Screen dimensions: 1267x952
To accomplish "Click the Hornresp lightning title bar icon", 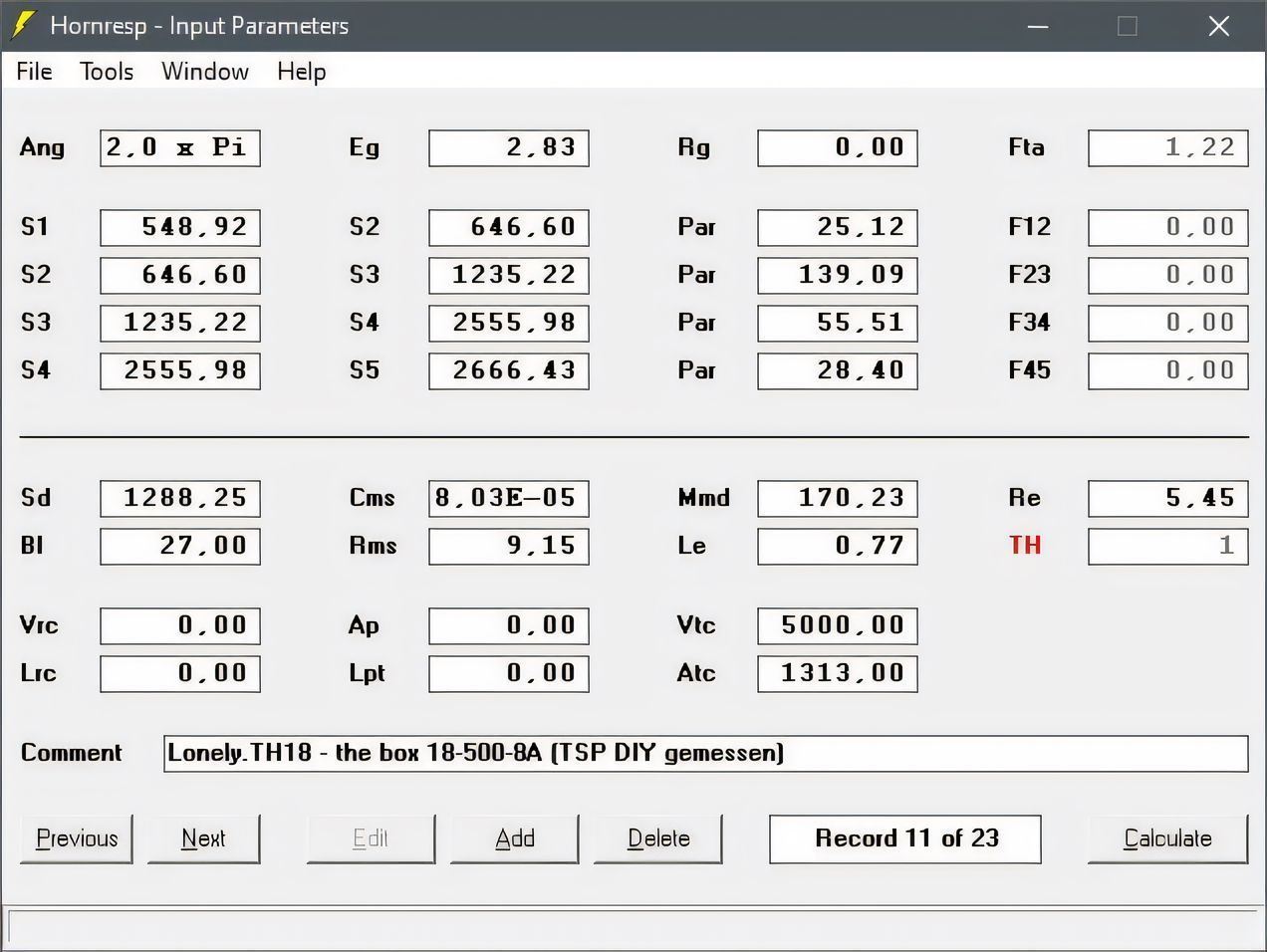I will point(23,26).
